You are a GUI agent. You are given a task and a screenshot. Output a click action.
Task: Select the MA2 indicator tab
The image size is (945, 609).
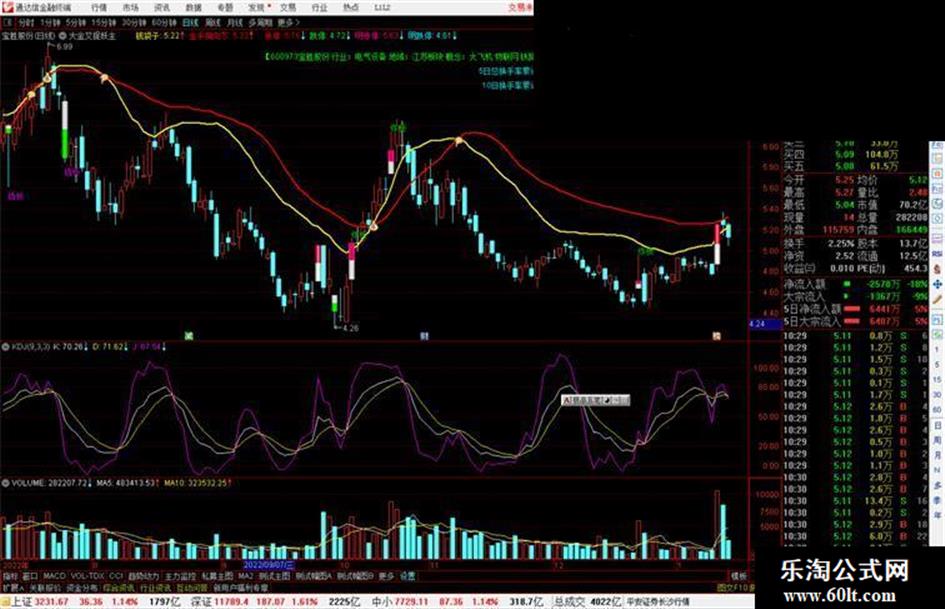point(245,576)
